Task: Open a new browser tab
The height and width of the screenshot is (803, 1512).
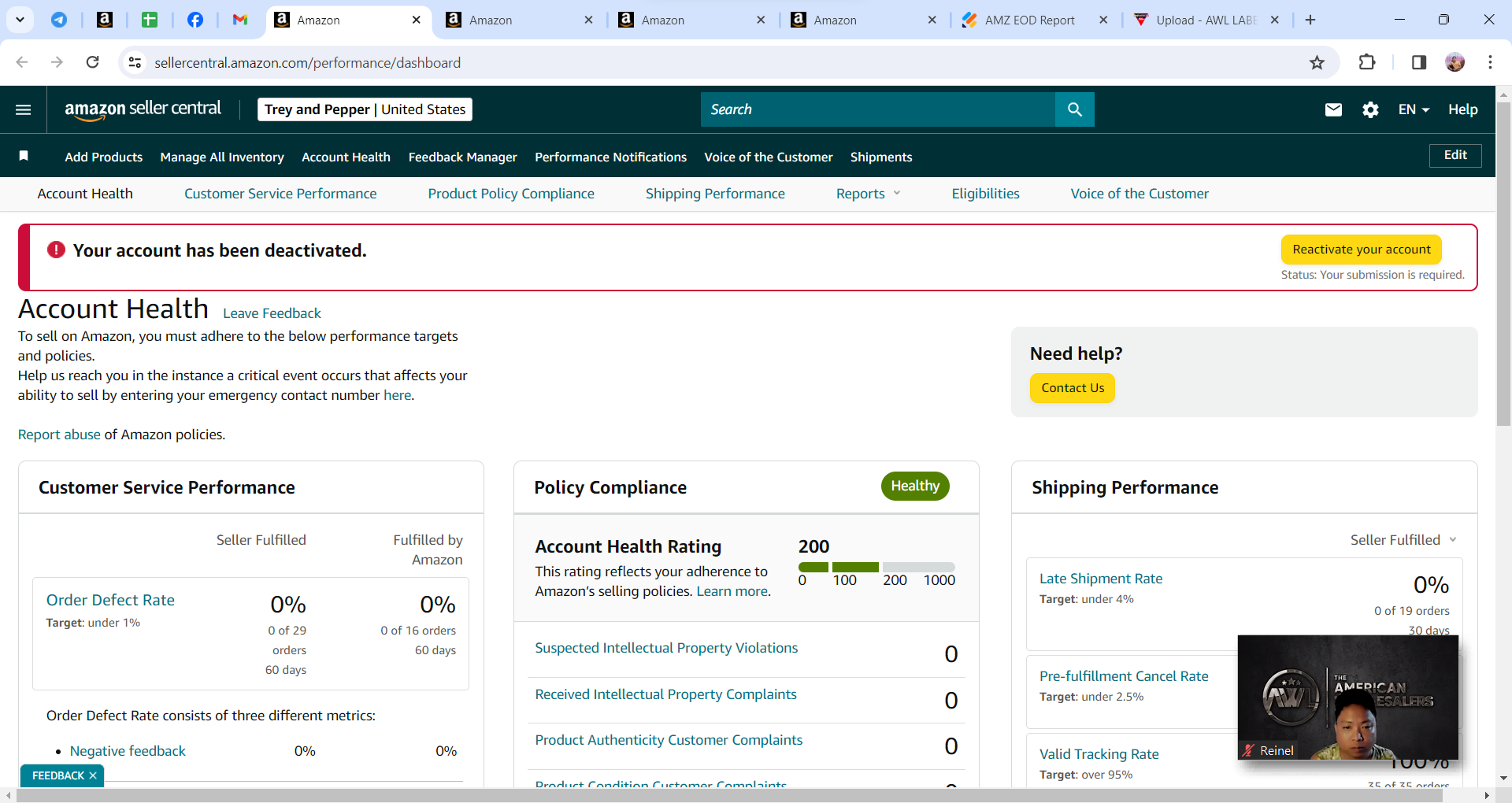Action: pos(1310,20)
